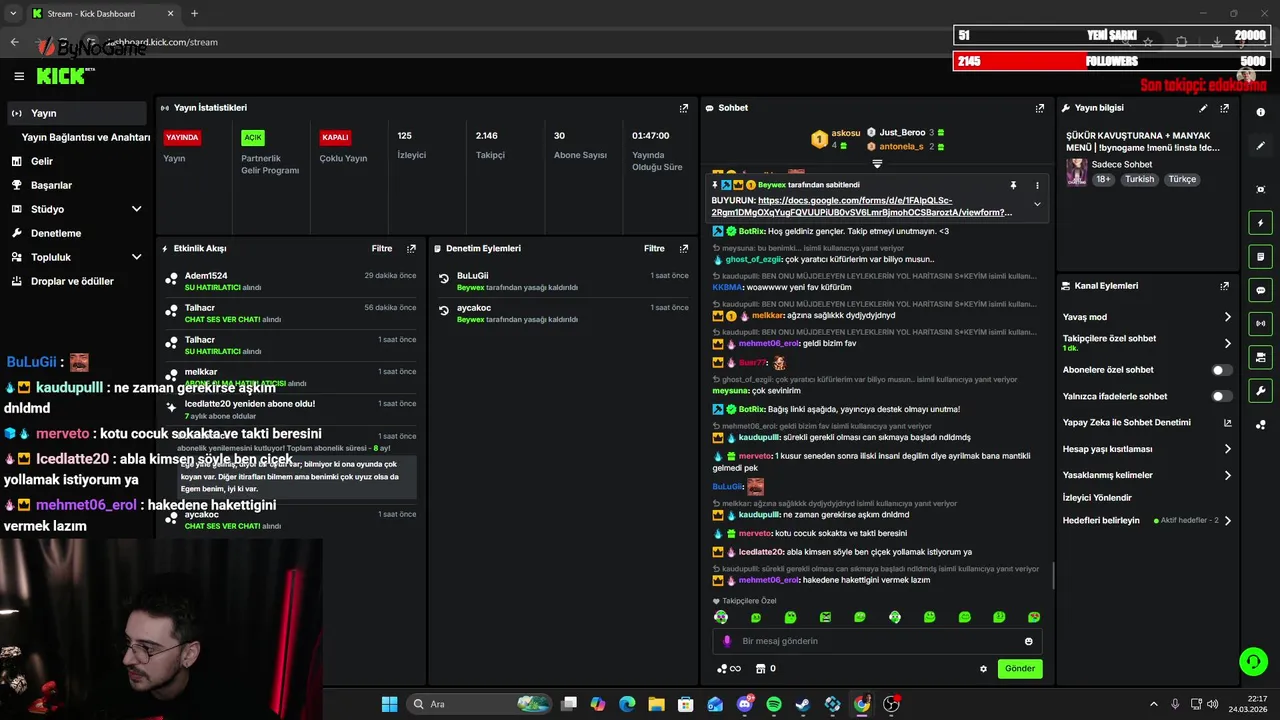The image size is (1280, 720).
Task: Toggle Abonelere özel sohbet switch
Action: (x=1222, y=370)
